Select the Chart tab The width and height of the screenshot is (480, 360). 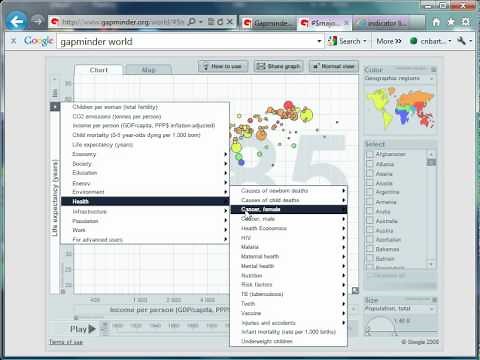(99, 70)
